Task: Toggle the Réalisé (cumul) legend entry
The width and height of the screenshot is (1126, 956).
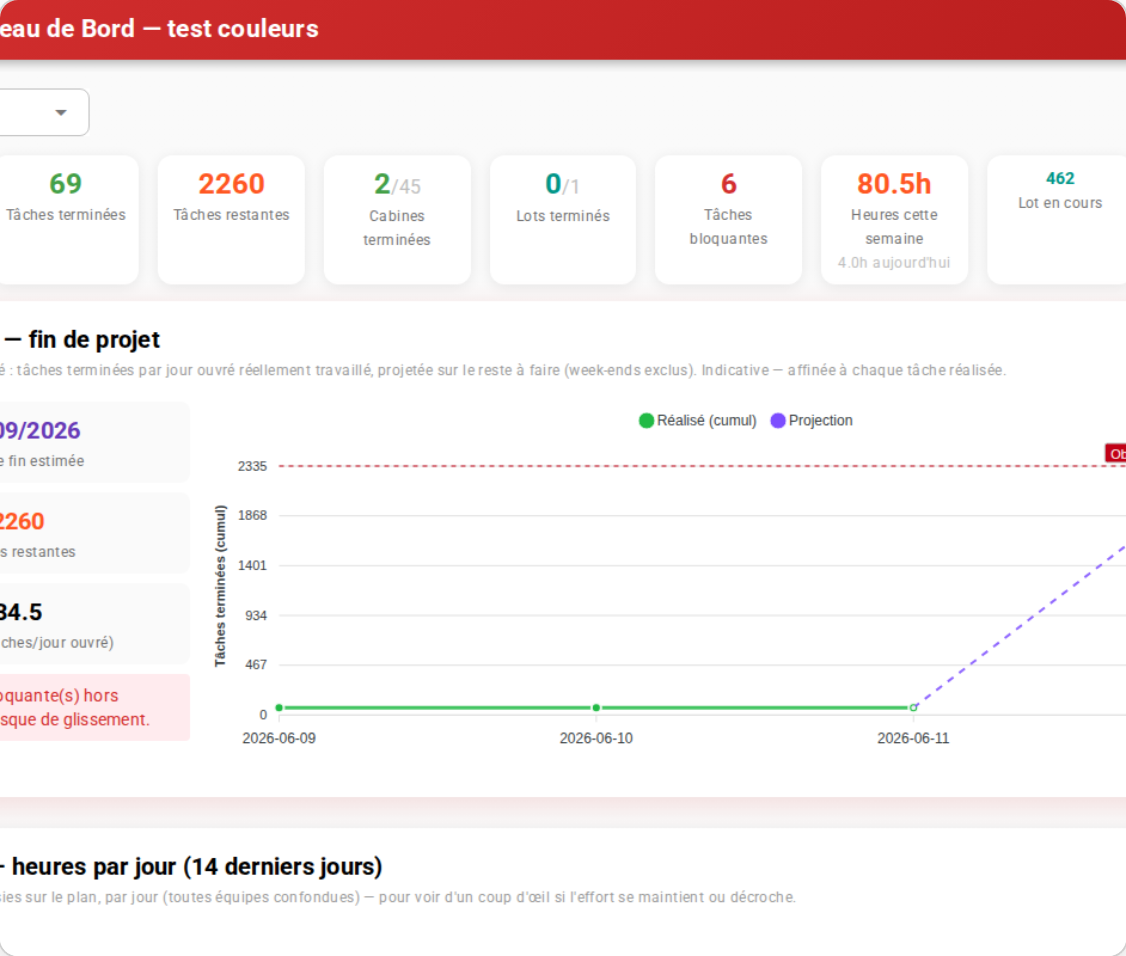Action: click(x=697, y=421)
